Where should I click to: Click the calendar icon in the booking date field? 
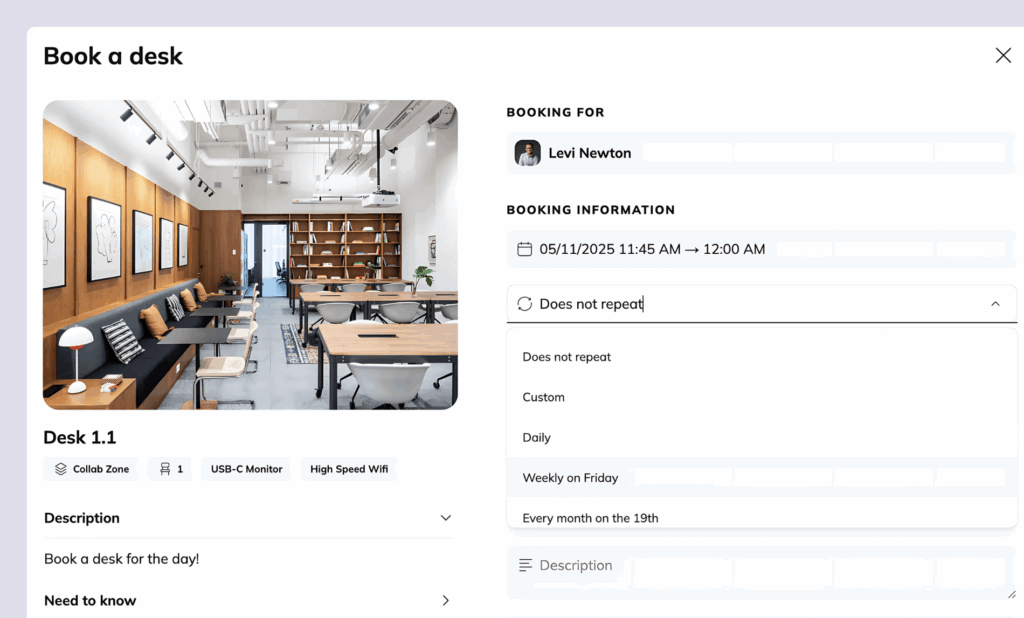524,248
